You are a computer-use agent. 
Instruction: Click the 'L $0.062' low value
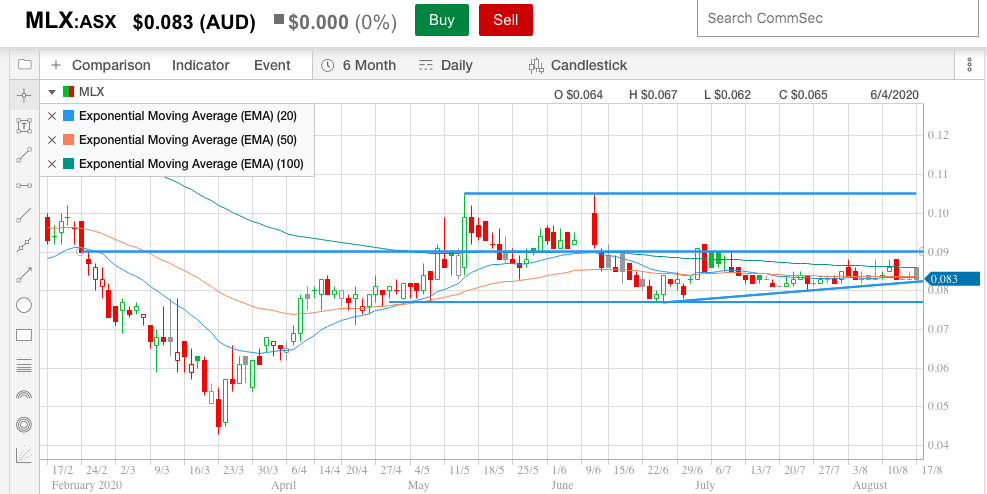coord(727,95)
